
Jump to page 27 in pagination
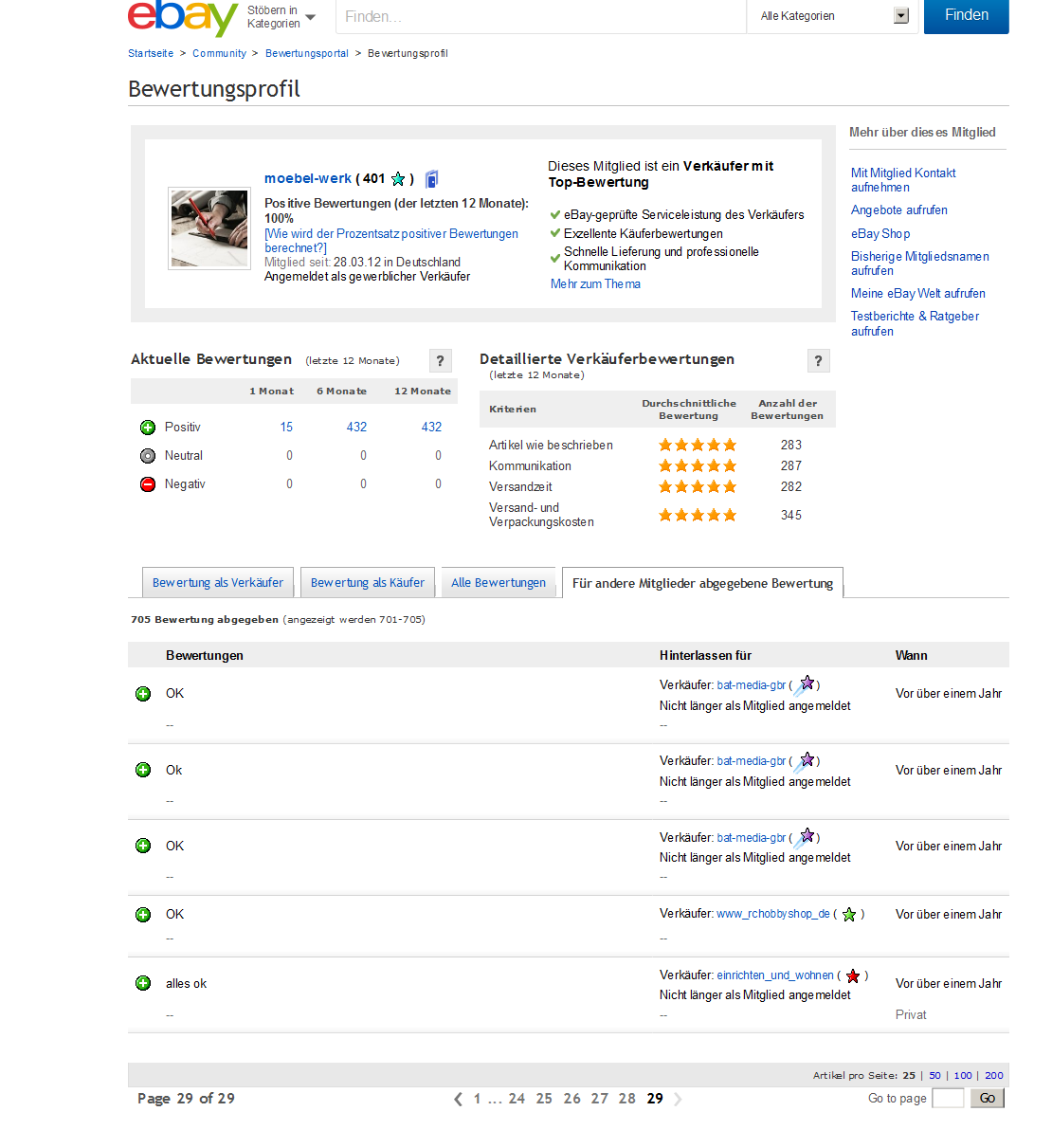click(599, 1099)
